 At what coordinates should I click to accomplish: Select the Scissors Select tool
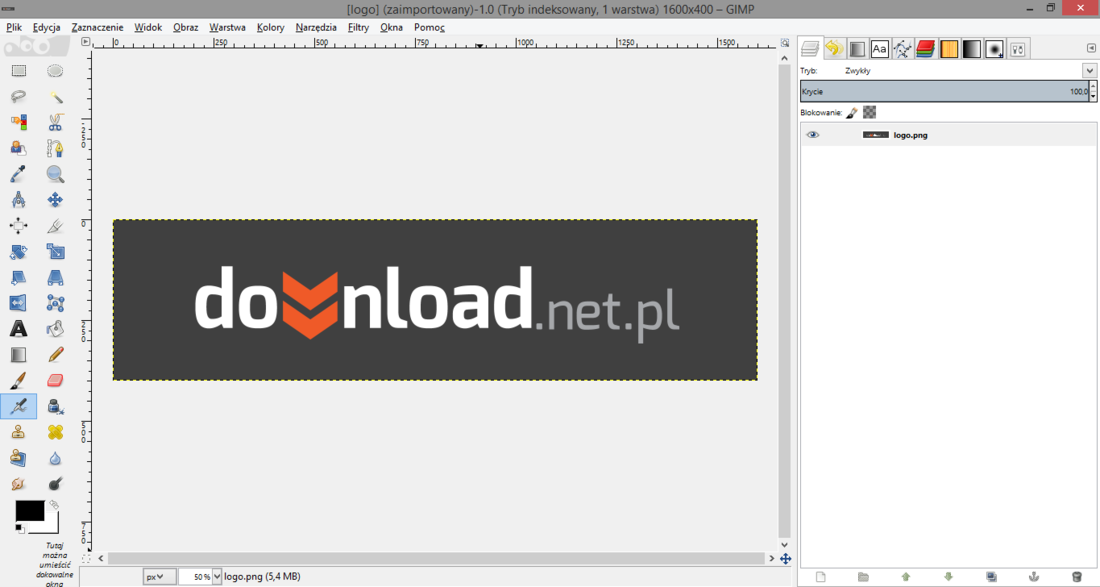[x=55, y=123]
